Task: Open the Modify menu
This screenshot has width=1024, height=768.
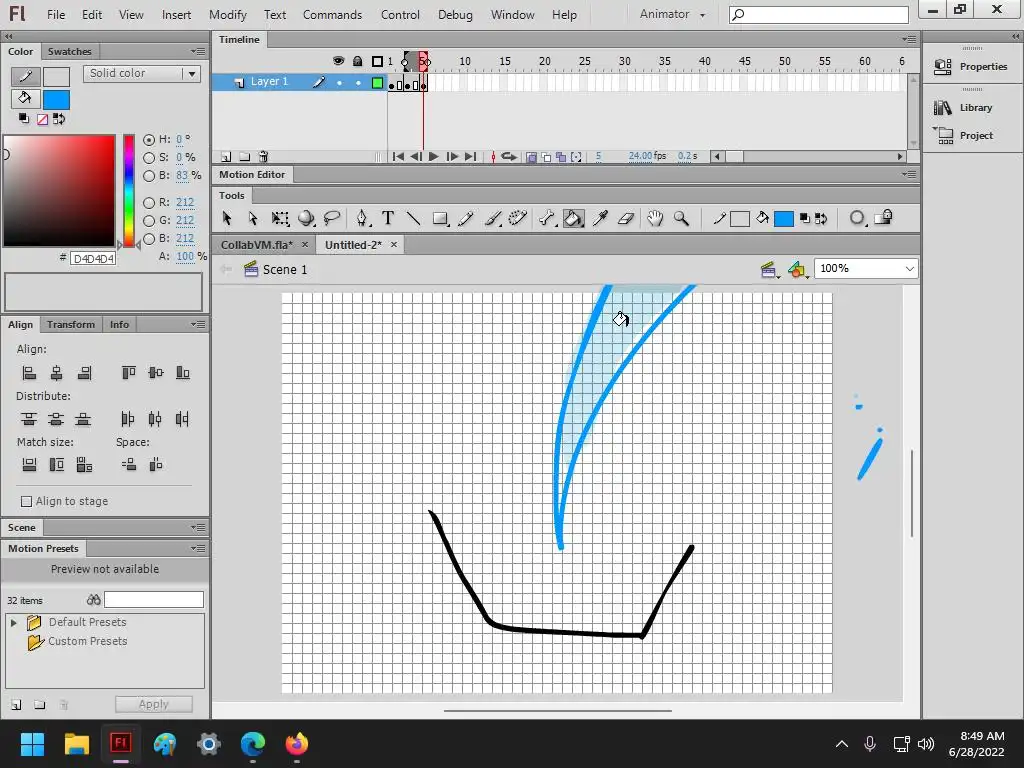Action: 228,14
